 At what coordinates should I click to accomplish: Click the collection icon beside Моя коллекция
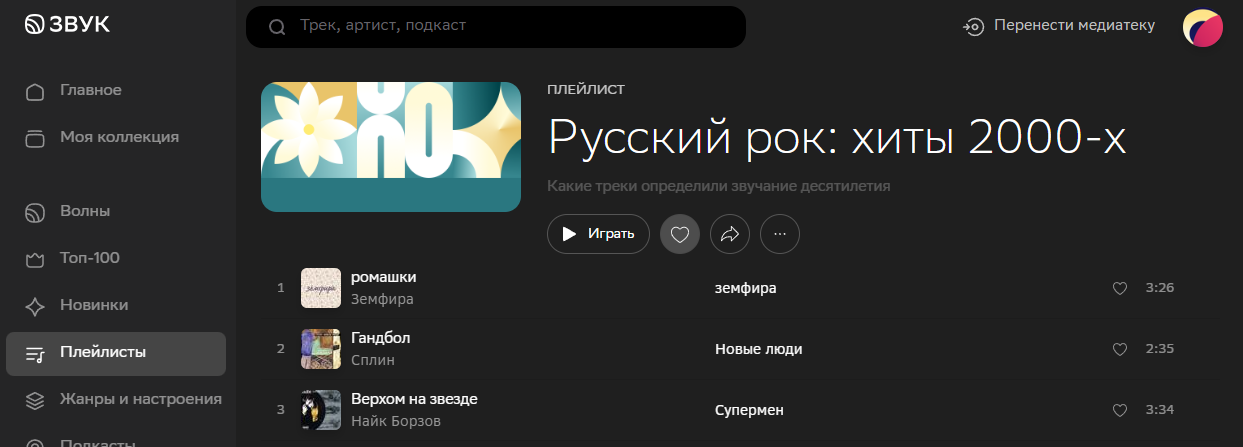[35, 138]
